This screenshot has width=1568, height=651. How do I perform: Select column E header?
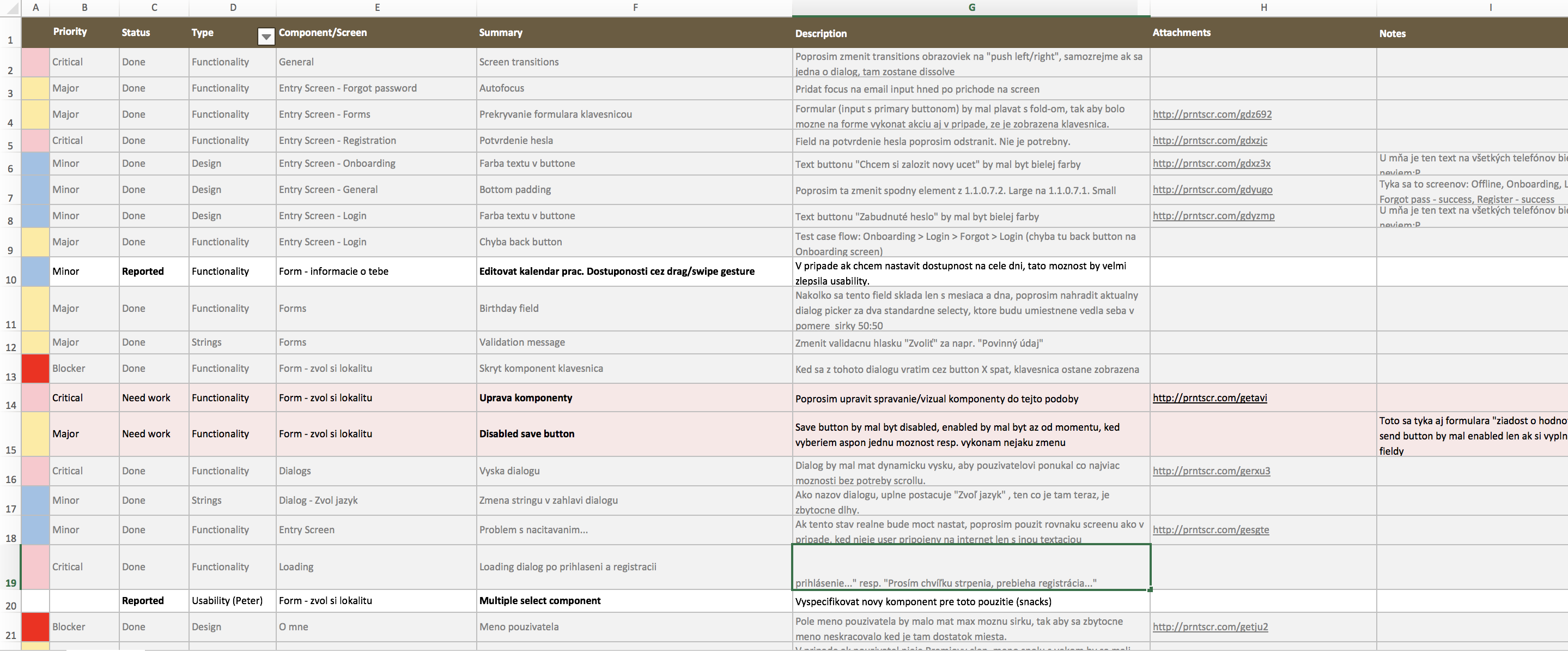point(376,7)
